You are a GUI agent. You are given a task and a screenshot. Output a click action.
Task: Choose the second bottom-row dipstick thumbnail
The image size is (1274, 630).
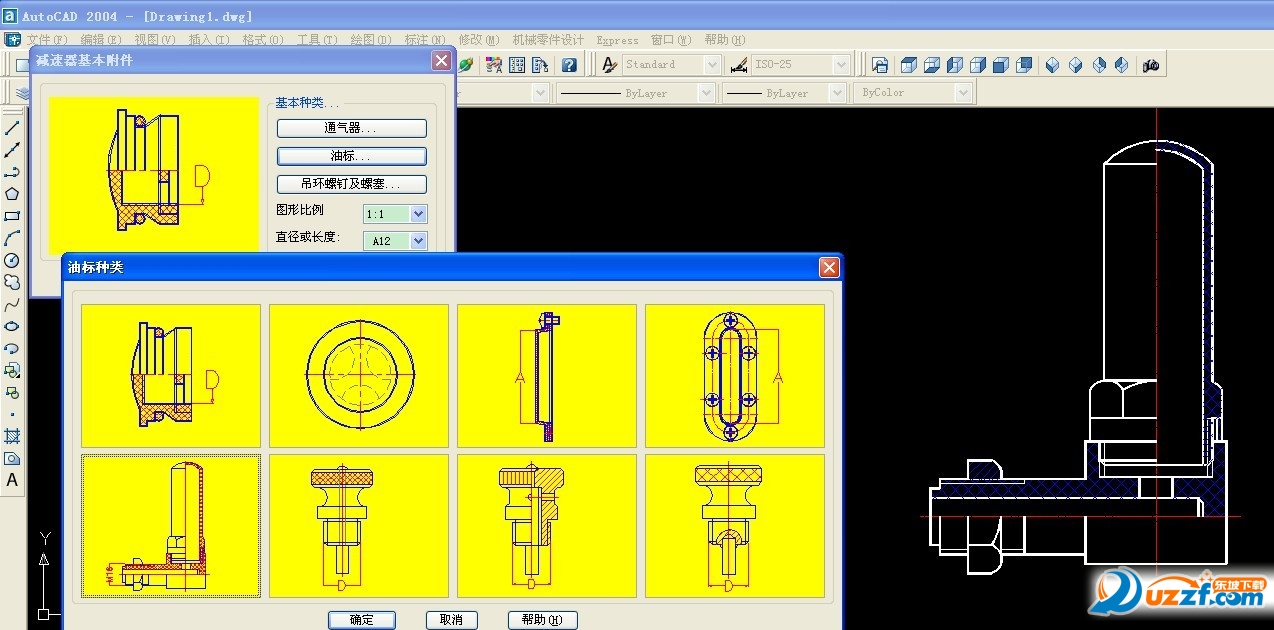point(359,526)
